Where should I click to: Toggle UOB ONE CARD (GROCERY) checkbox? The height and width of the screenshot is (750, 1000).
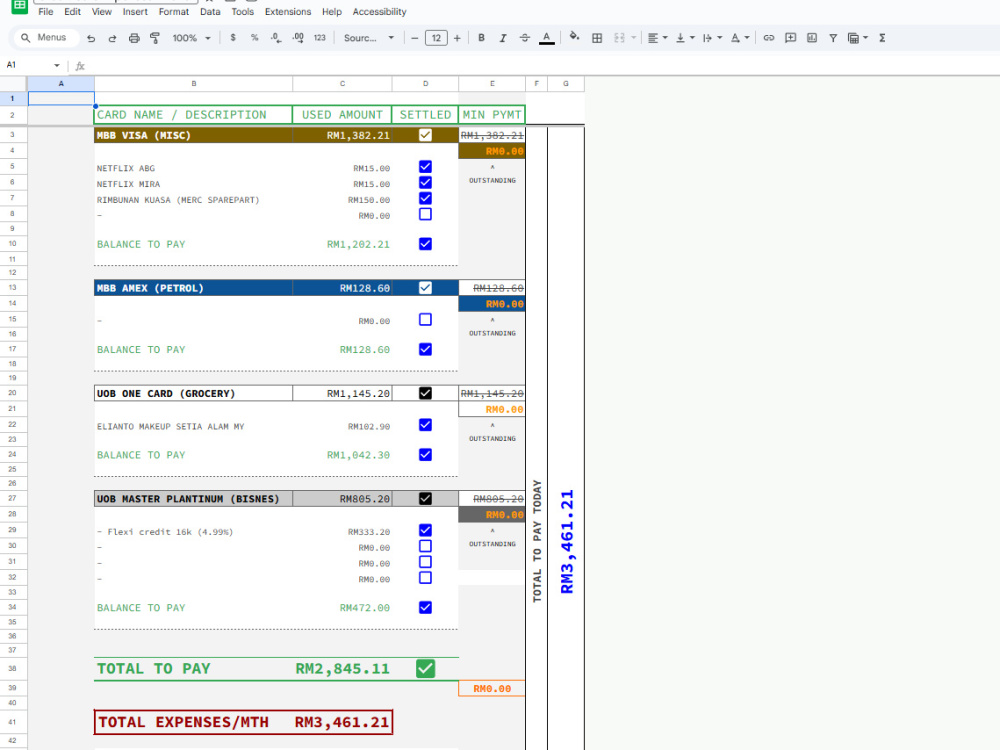[425, 393]
